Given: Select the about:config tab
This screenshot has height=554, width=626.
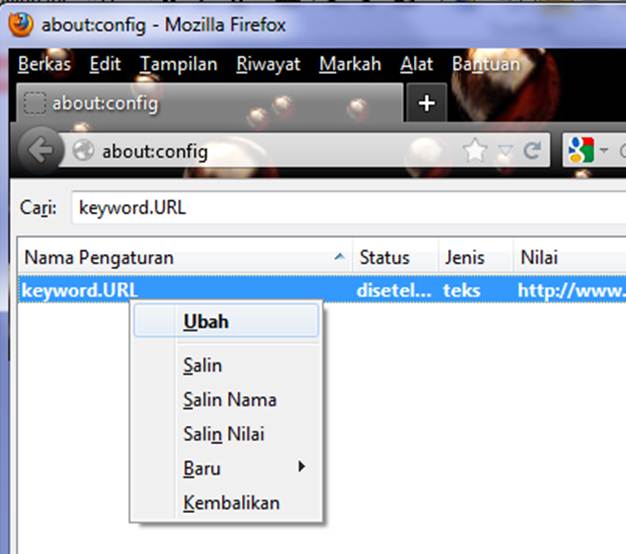Looking at the screenshot, I should [x=210, y=103].
